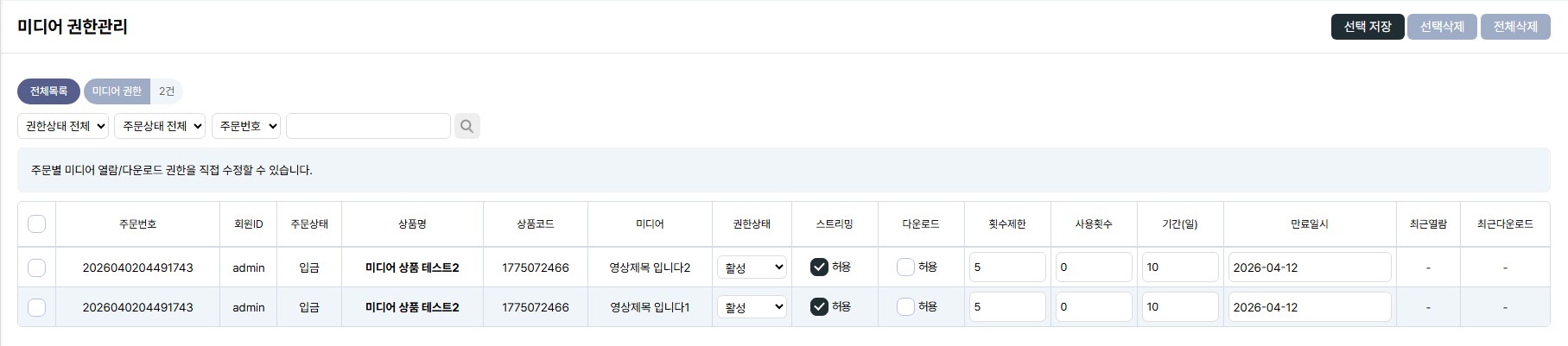Click 횟수제한 field for 영상제목 입니다2

click(1007, 267)
